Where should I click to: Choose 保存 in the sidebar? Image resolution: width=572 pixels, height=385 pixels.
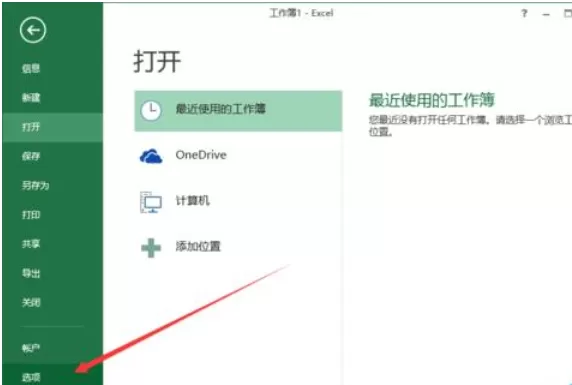[31, 156]
